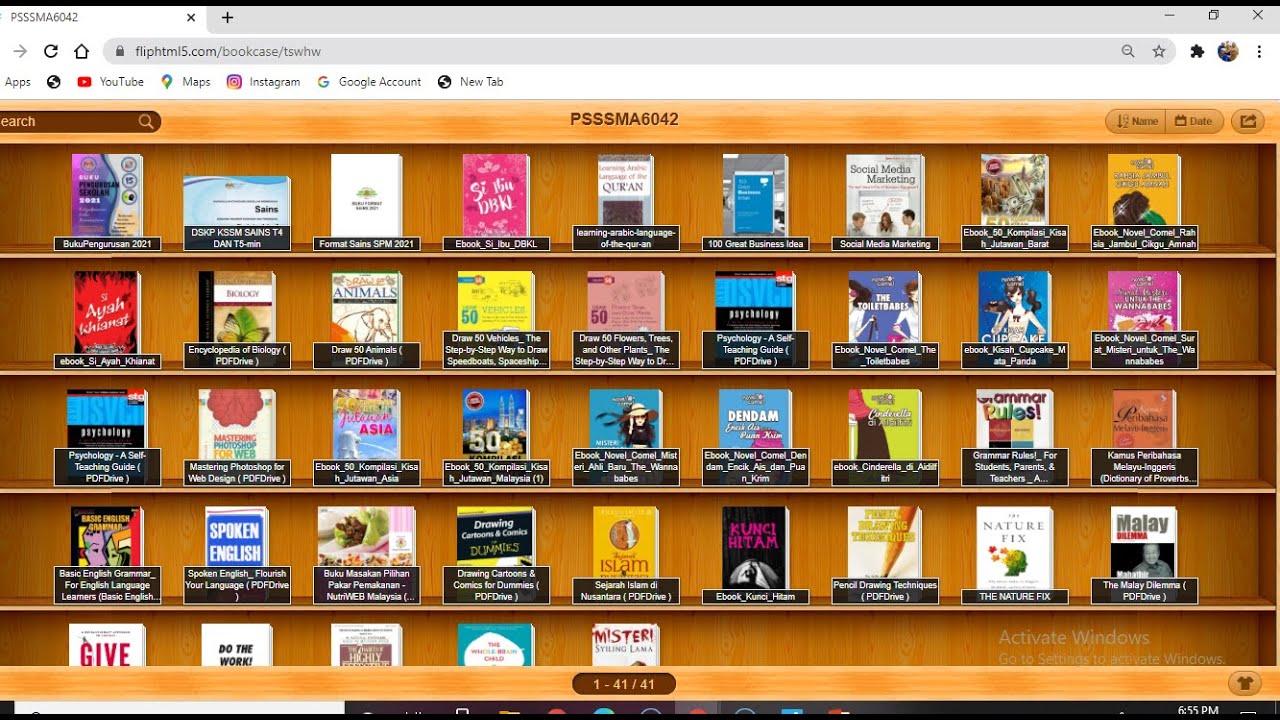Open learning-arabic-language-of-the-qur-an book
The width and height of the screenshot is (1280, 720).
pos(626,201)
